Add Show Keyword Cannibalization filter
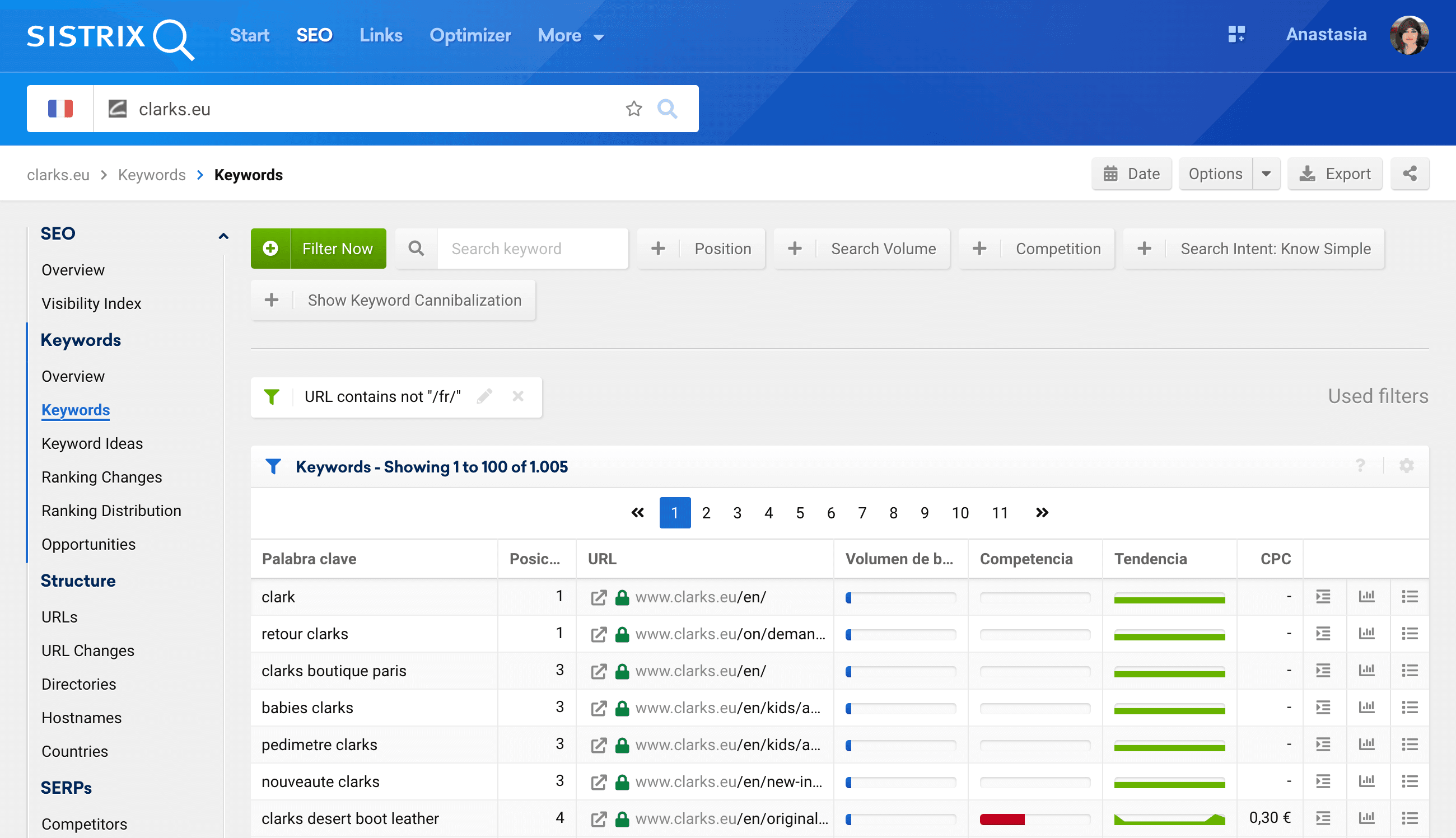This screenshot has height=838, width=1456. pos(393,301)
